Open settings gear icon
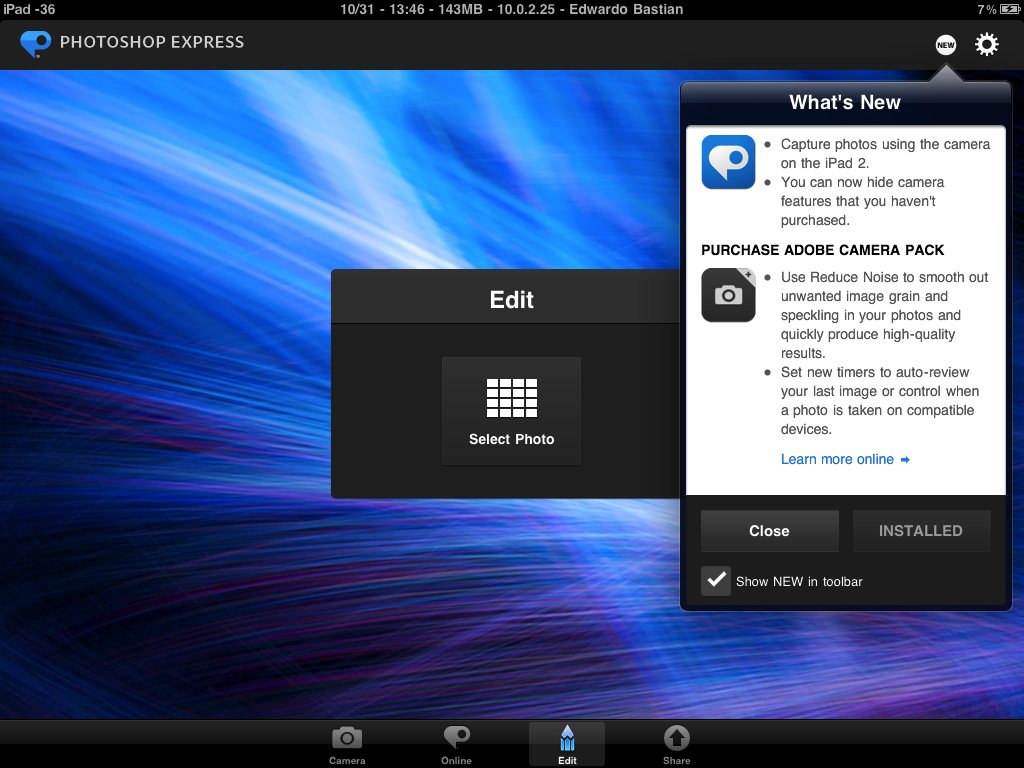The image size is (1024, 768). (x=986, y=44)
